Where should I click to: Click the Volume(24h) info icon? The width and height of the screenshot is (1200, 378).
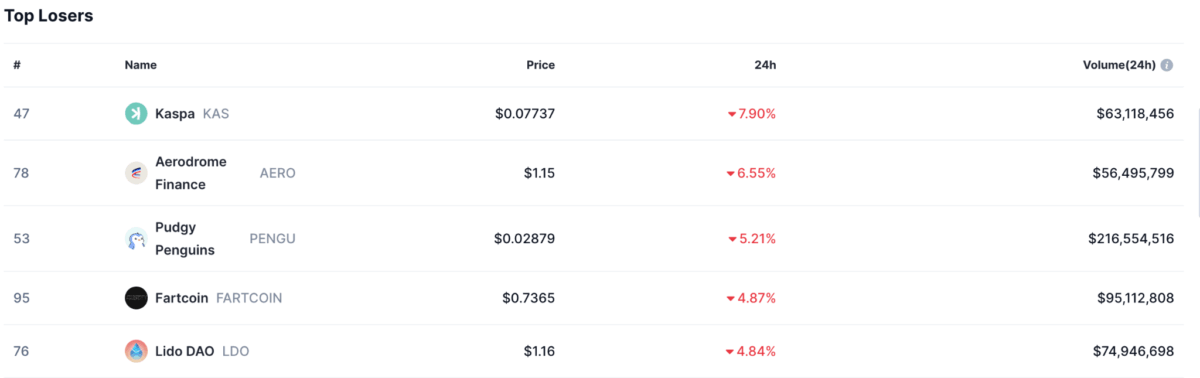coord(1167,65)
